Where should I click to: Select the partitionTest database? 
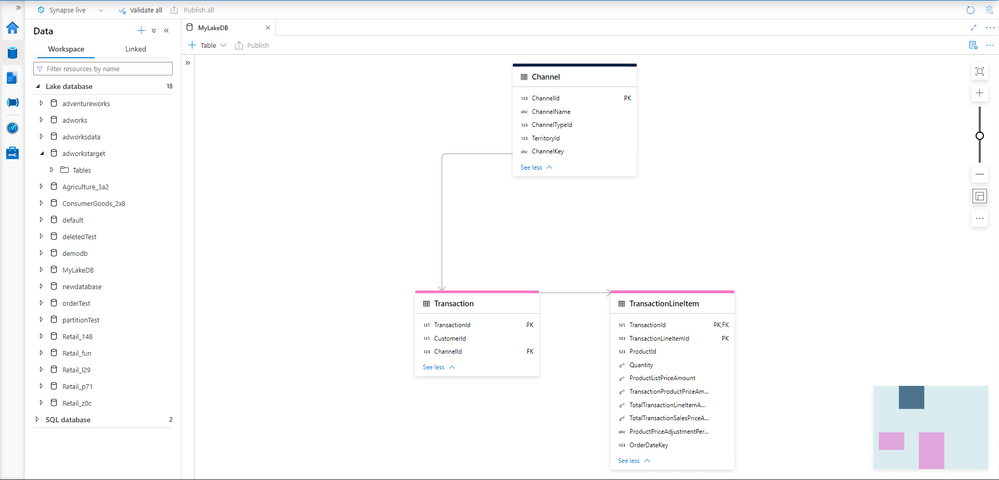pyautogui.click(x=80, y=319)
